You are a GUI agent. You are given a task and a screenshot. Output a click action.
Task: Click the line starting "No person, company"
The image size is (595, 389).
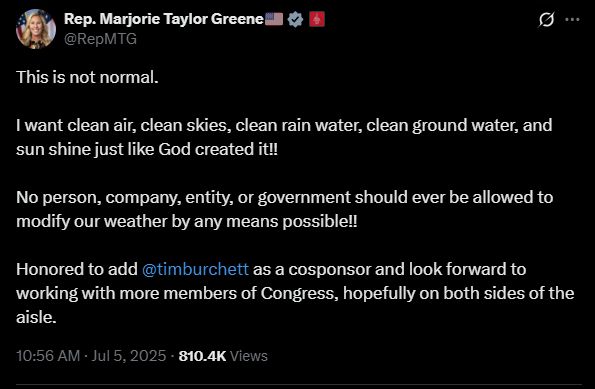point(284,197)
